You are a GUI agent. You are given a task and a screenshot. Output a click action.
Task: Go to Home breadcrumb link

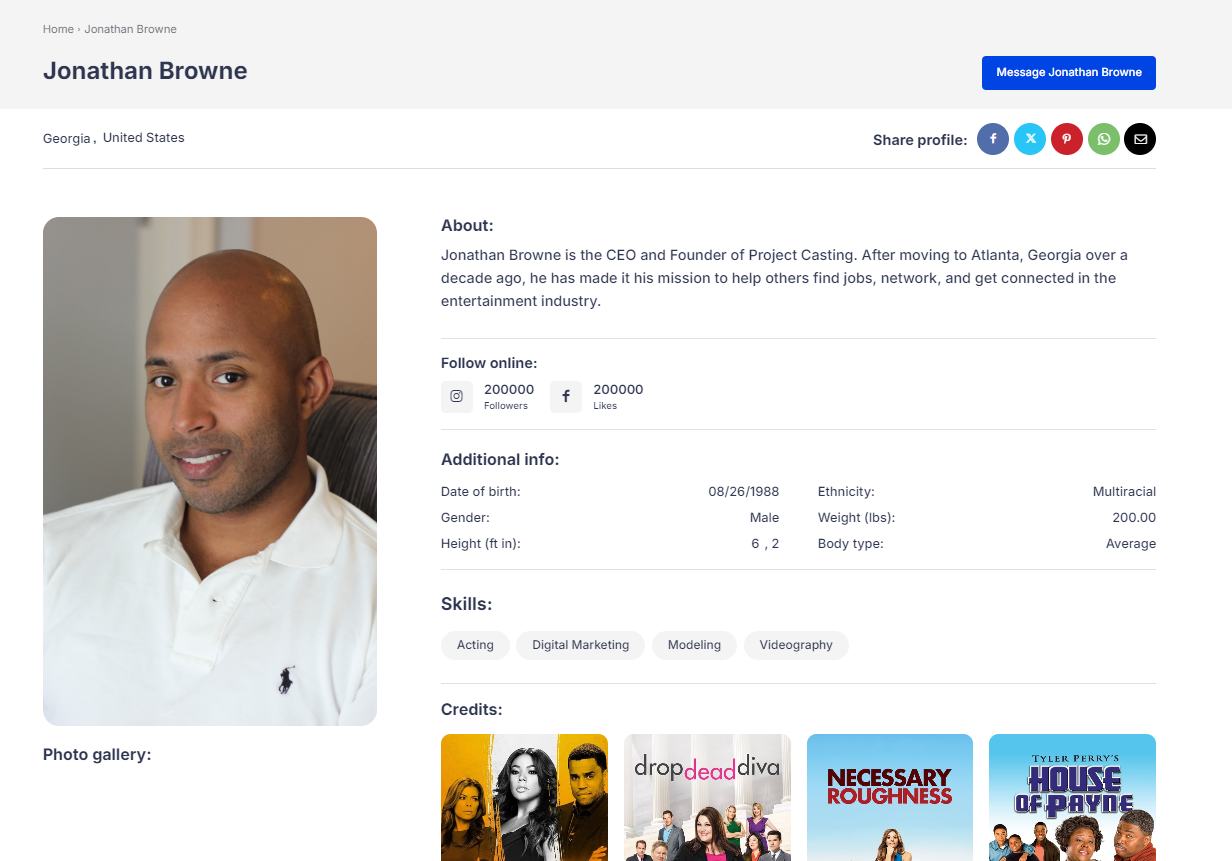tap(58, 29)
